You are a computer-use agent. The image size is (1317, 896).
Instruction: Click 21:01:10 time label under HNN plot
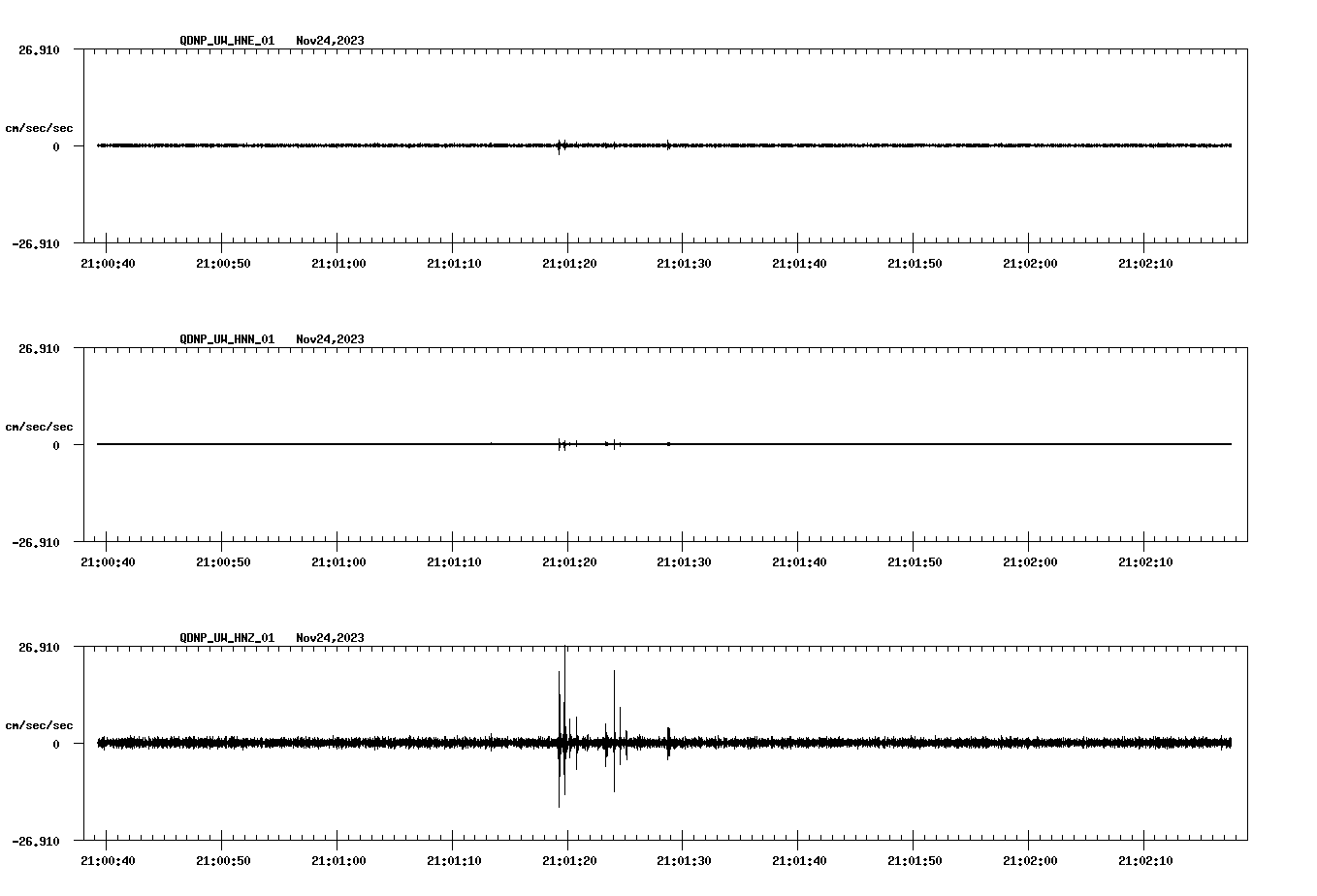pos(454,562)
